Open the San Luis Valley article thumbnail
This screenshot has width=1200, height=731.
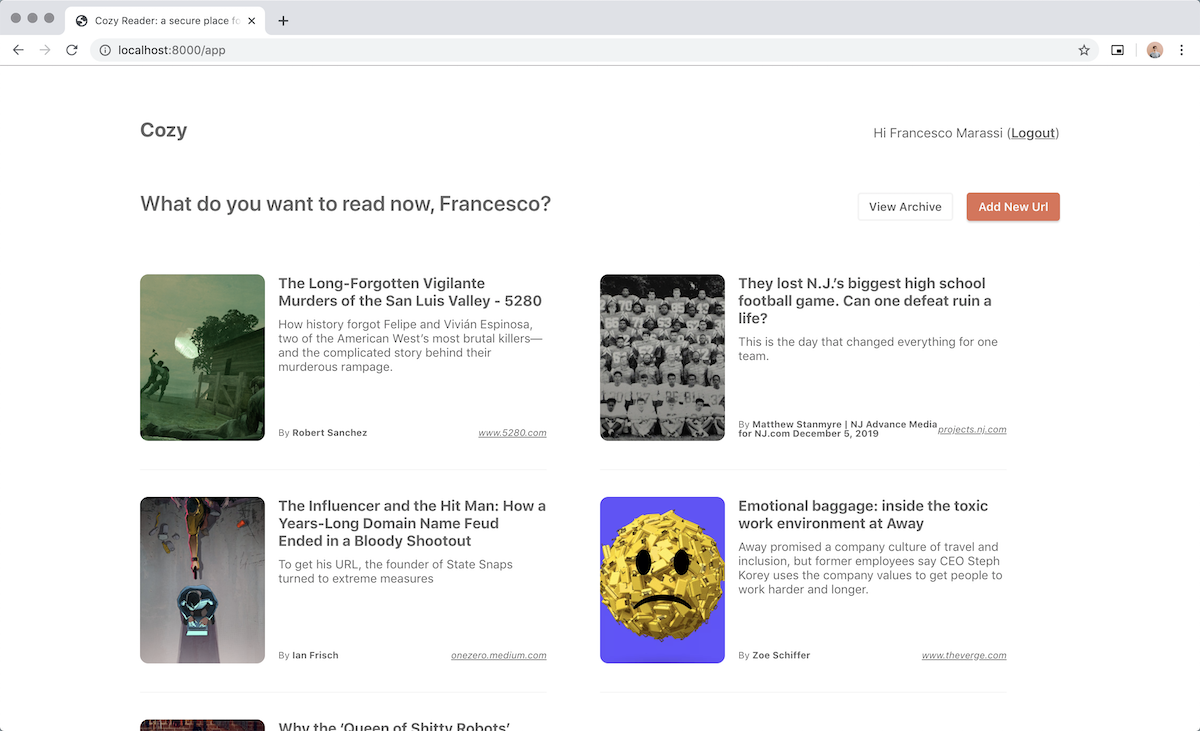point(202,357)
